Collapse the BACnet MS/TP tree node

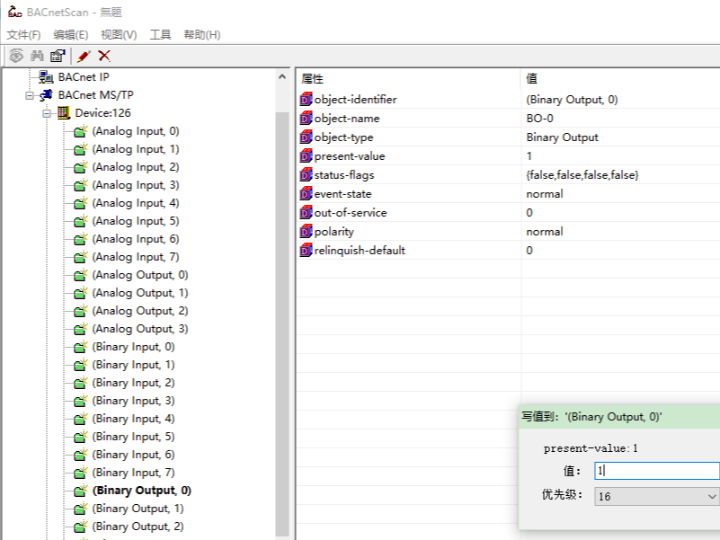click(30, 95)
